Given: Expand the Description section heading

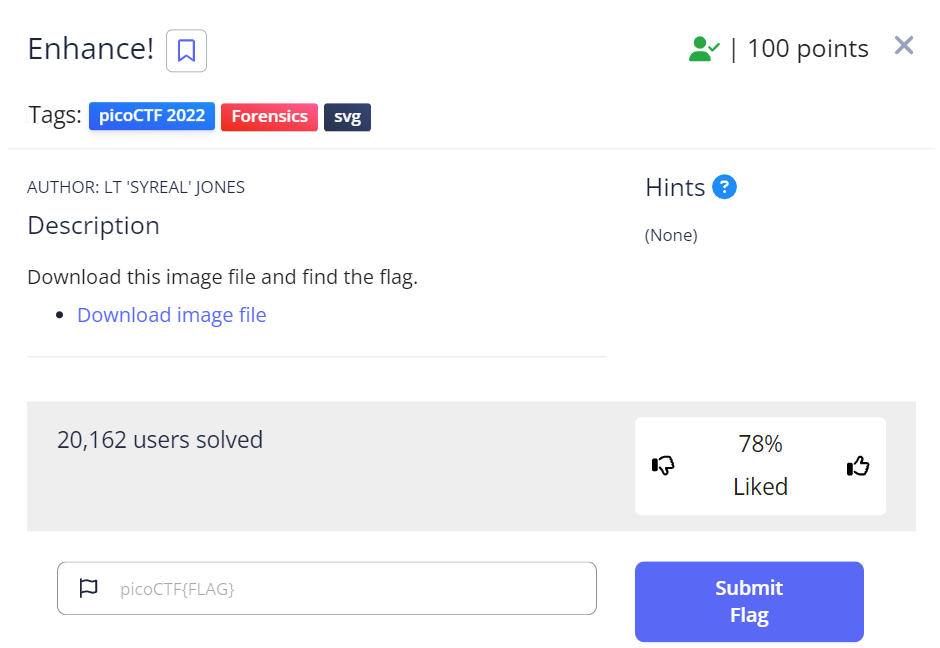Looking at the screenshot, I should pyautogui.click(x=93, y=225).
